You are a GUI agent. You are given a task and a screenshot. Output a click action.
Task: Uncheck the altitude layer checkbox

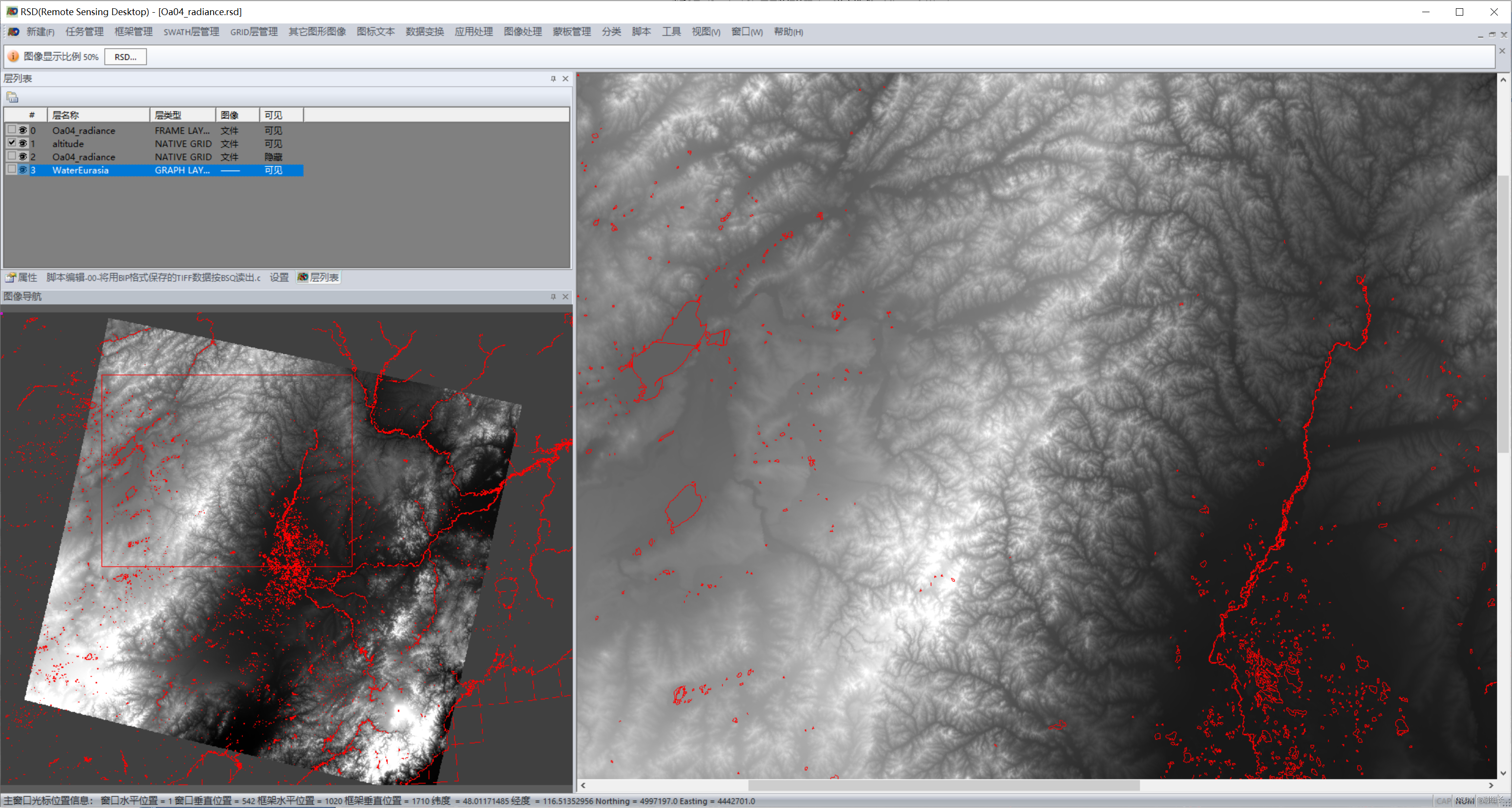(11, 142)
